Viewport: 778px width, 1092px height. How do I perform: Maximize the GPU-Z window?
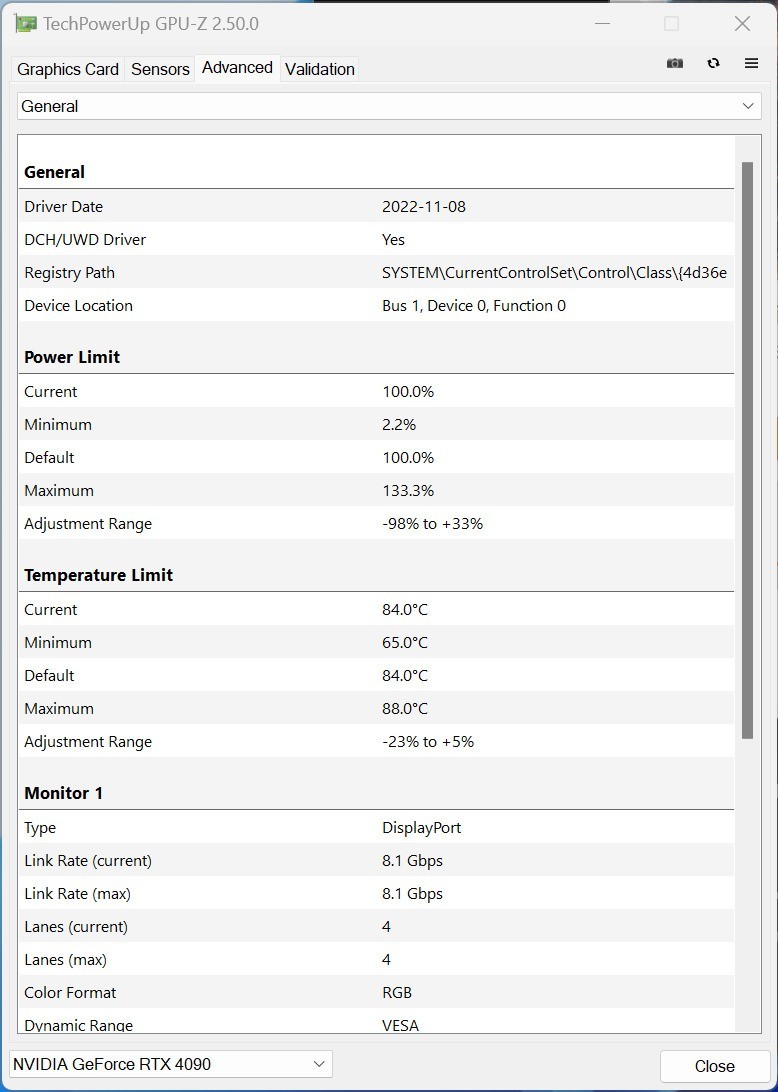click(x=671, y=24)
